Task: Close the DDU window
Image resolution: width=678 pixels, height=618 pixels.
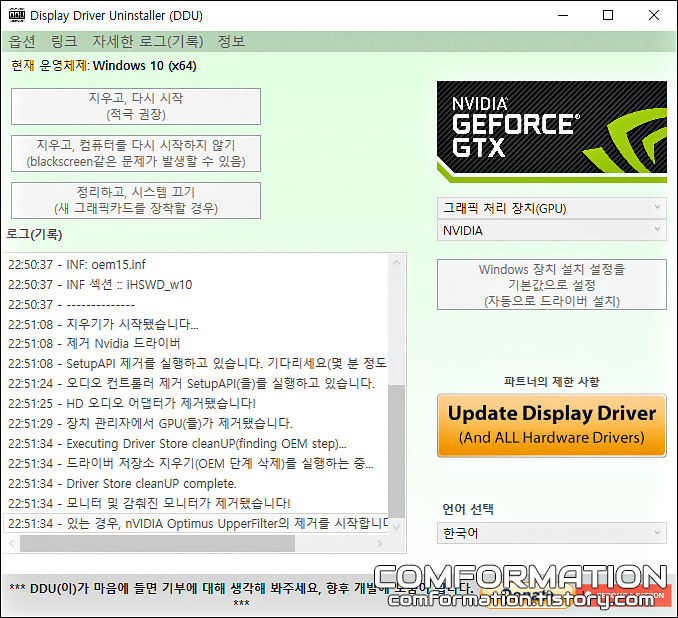Action: (654, 15)
